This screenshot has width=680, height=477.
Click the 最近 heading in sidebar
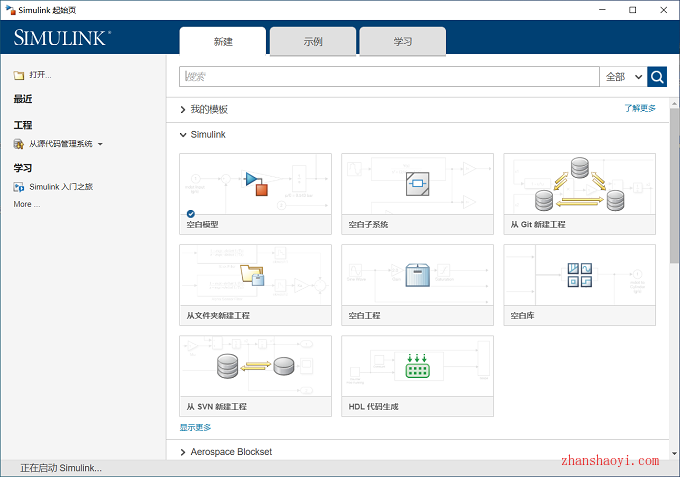point(23,99)
